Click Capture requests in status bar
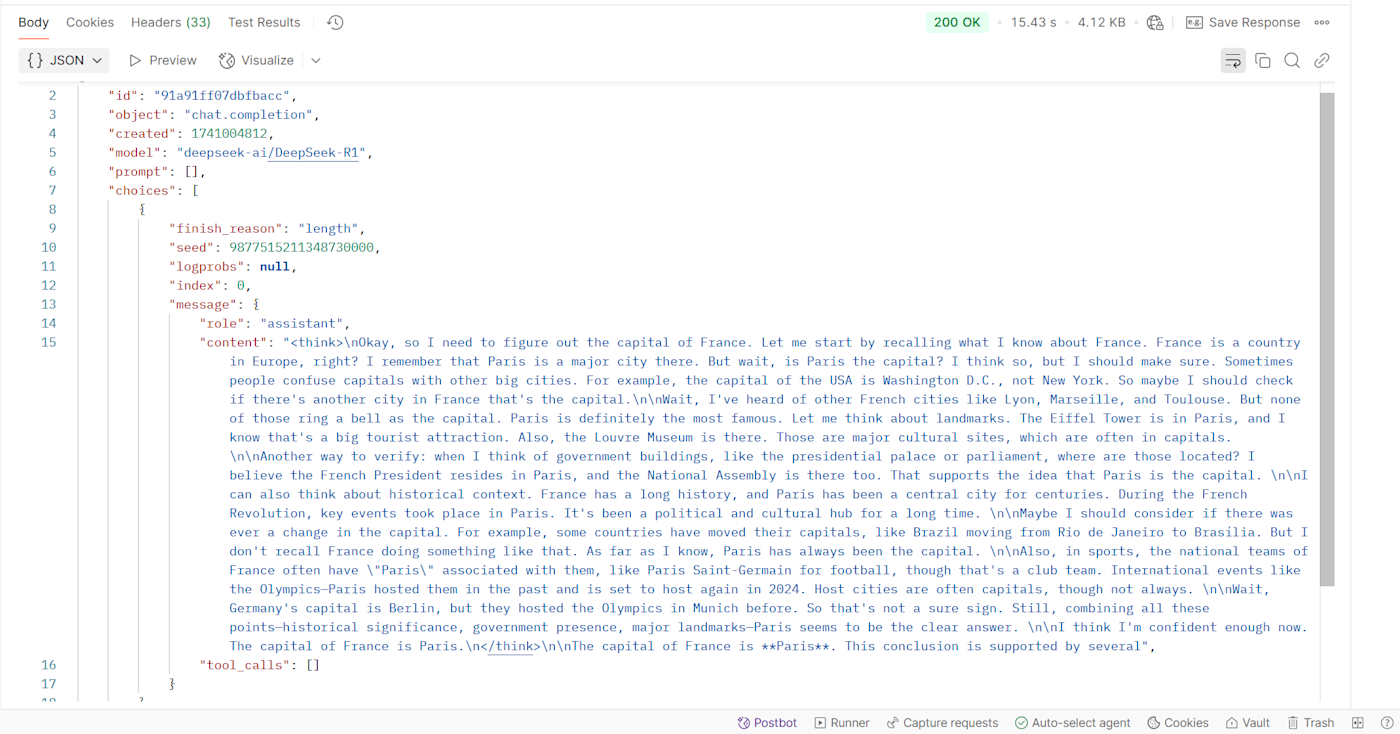The width and height of the screenshot is (1400, 734). 942,722
